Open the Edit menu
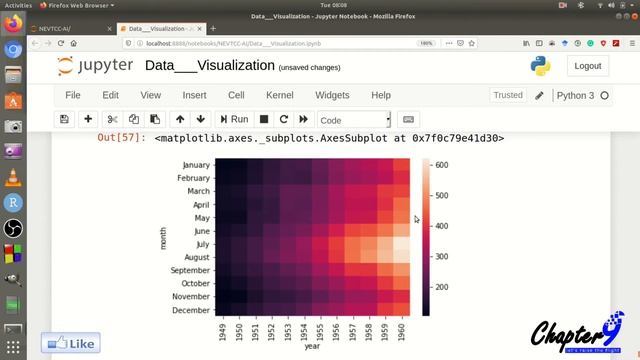640x360 pixels. point(110,95)
